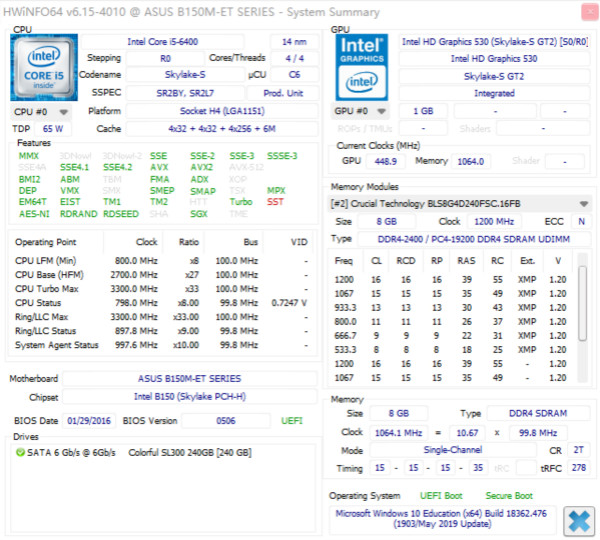The image size is (600, 540).
Task: Click the Freq column header
Action: click(344, 261)
